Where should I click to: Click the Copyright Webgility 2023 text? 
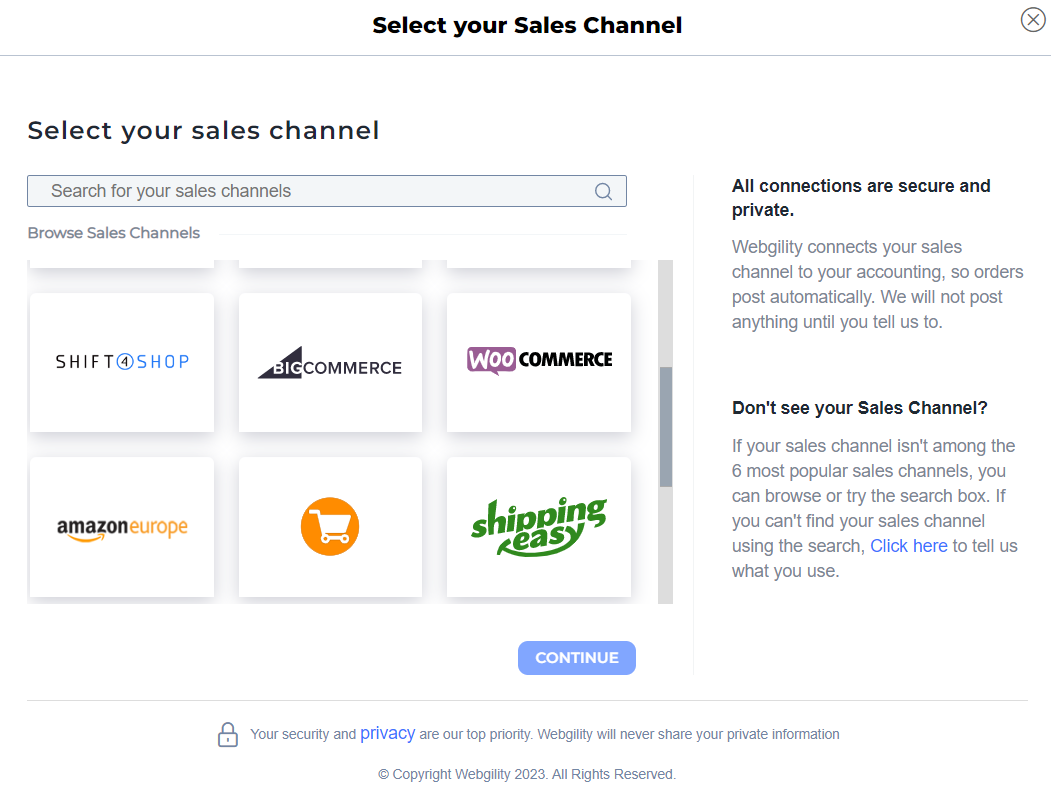click(x=527, y=774)
